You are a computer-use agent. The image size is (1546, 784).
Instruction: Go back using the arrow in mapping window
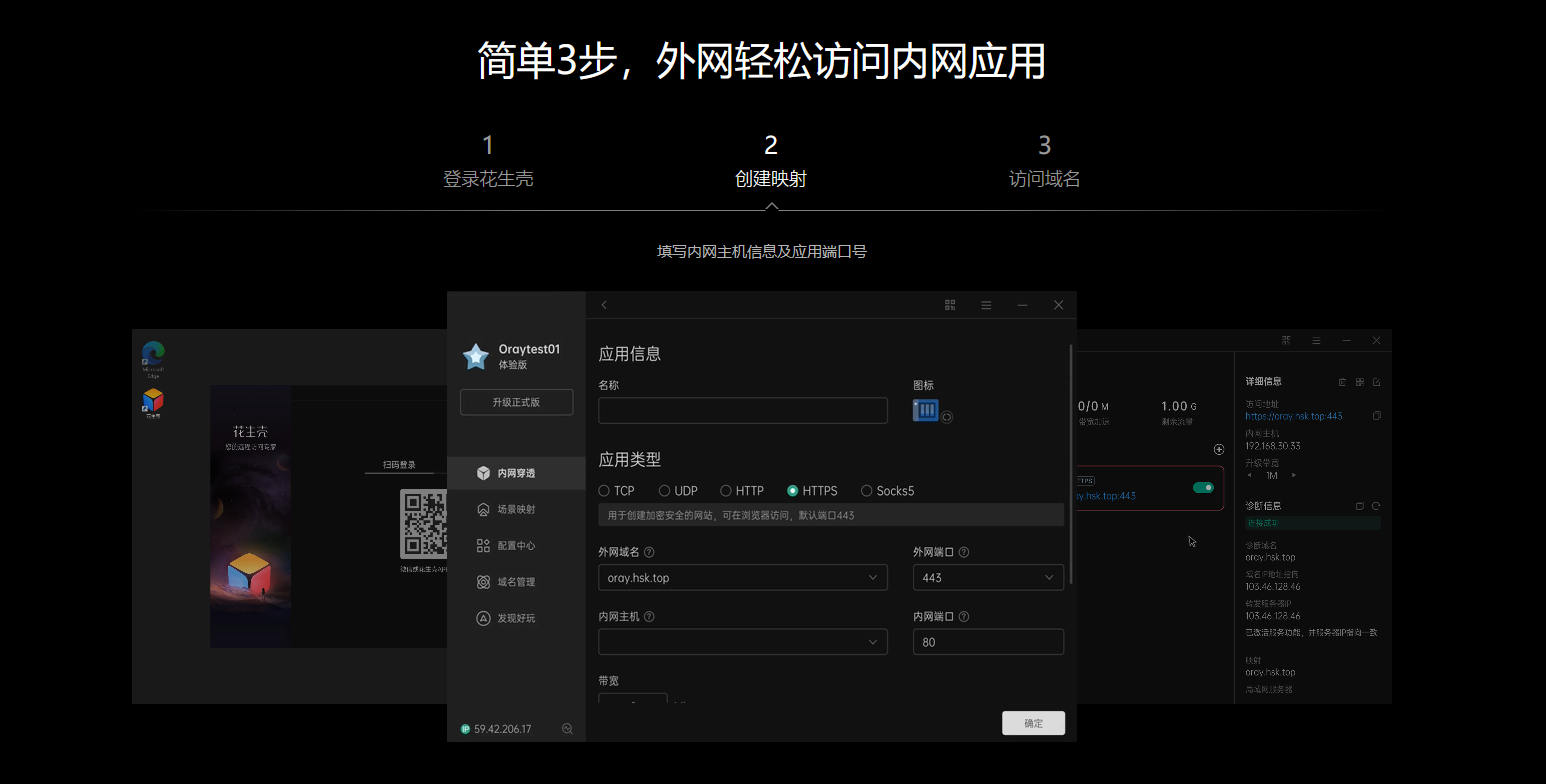pos(604,305)
